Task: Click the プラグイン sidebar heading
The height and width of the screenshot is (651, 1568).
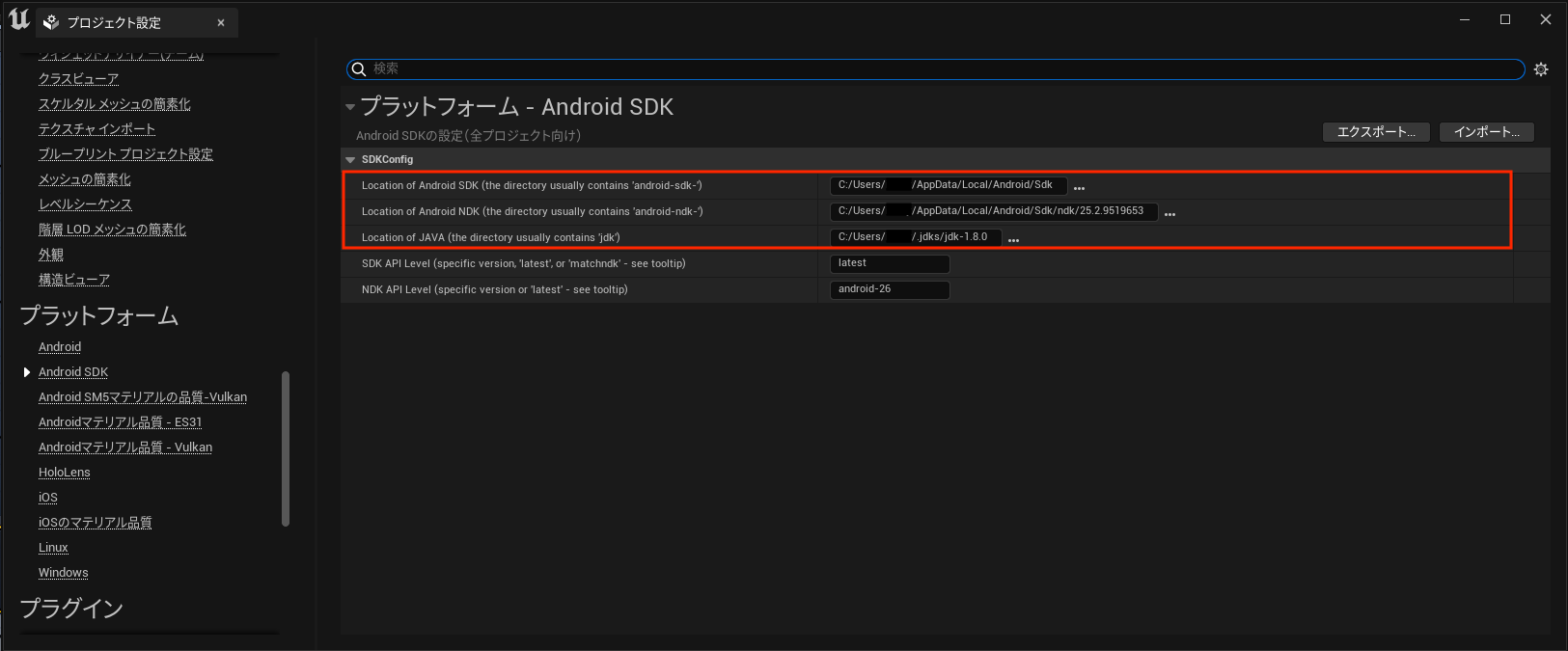Action: [72, 609]
